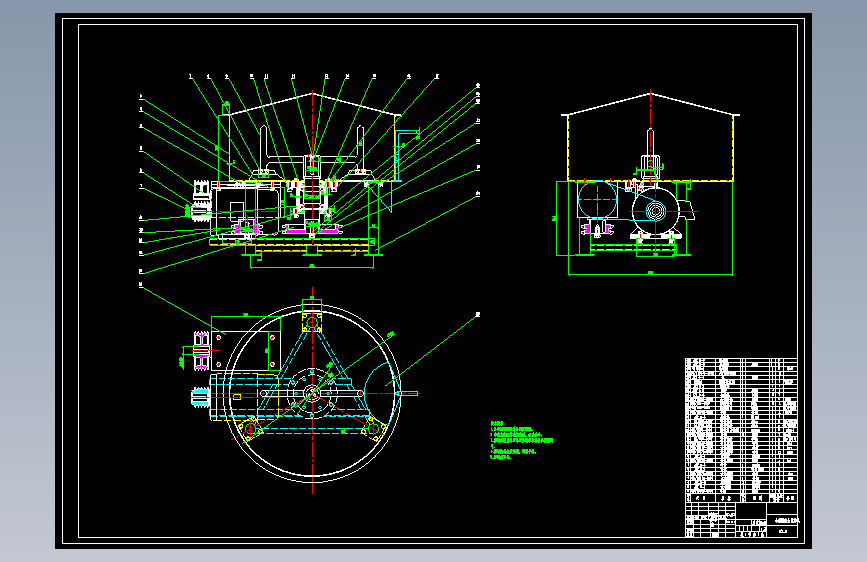Click the central hub of the plan view
The width and height of the screenshot is (867, 562).
click(x=312, y=393)
